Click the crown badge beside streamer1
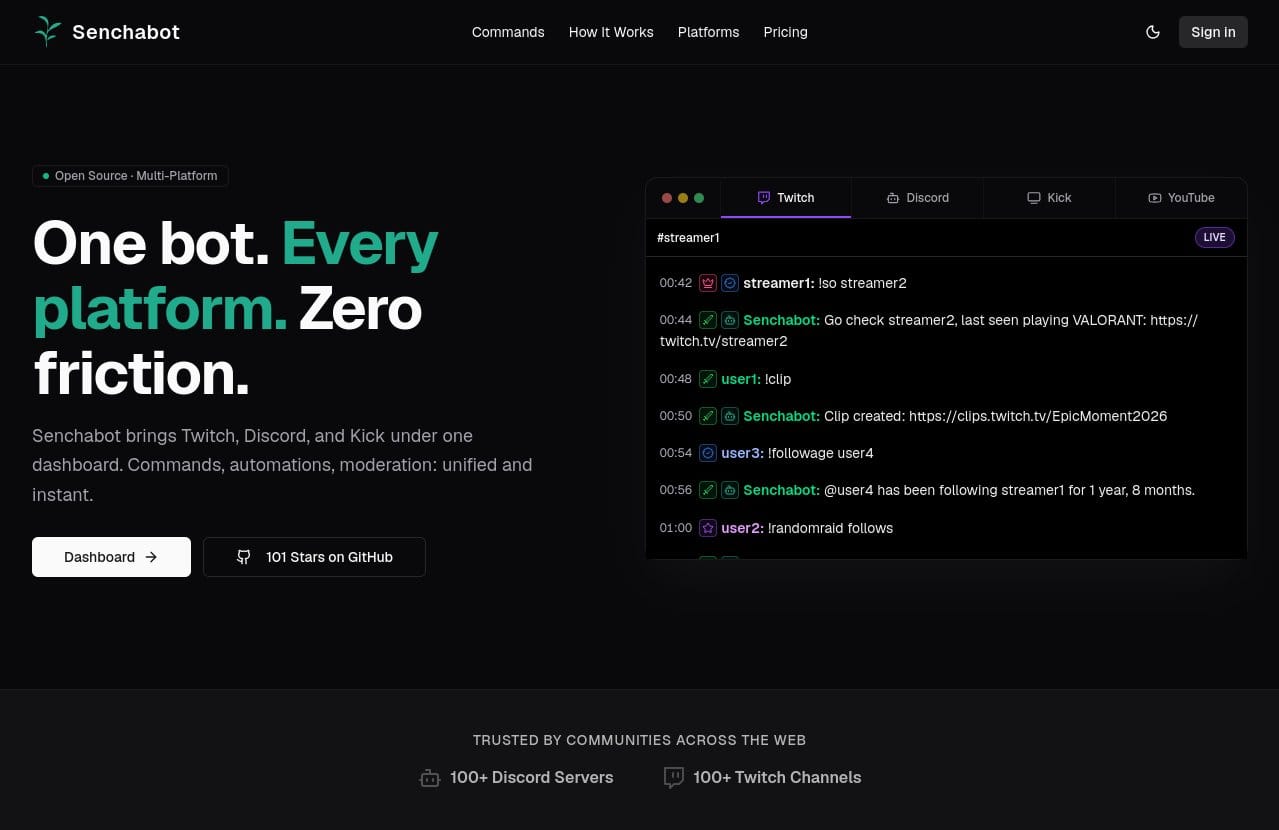 (708, 283)
